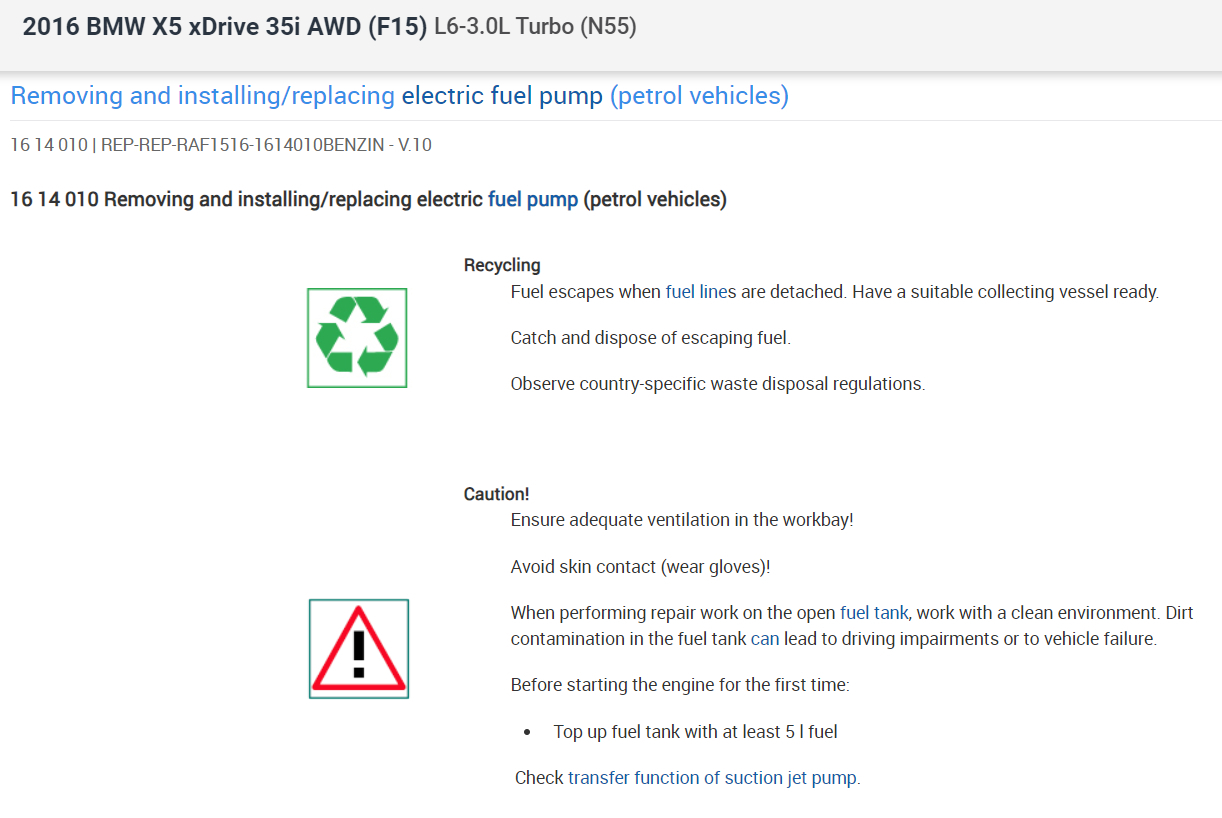Click the 'Recycling' section heading
The image size is (1222, 818).
tap(502, 265)
